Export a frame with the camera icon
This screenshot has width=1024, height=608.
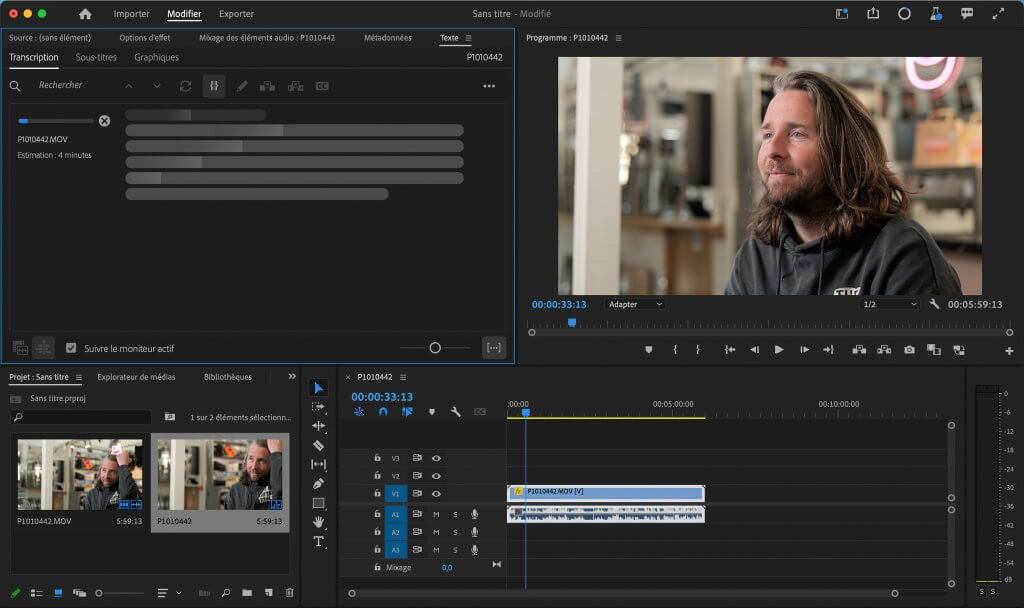(909, 351)
